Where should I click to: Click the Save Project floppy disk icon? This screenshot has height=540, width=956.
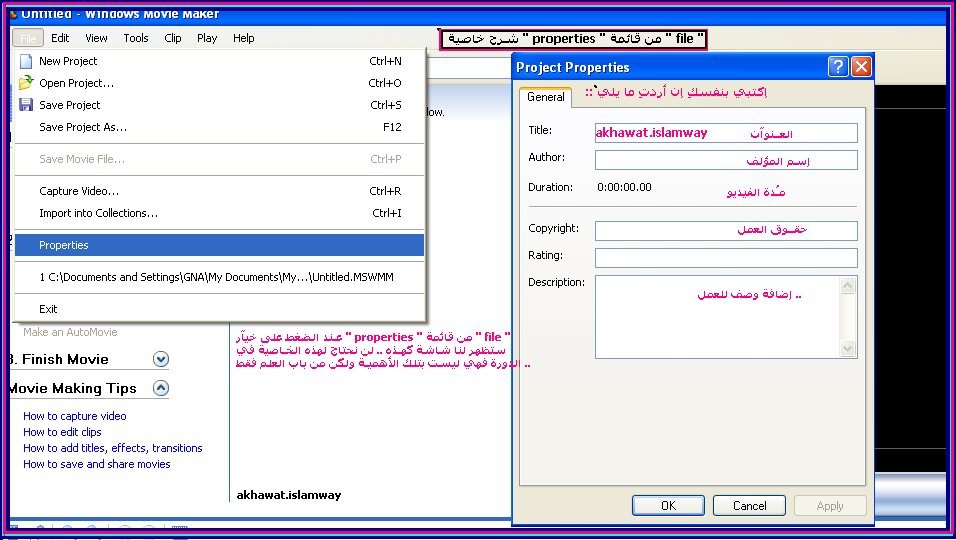[x=26, y=105]
